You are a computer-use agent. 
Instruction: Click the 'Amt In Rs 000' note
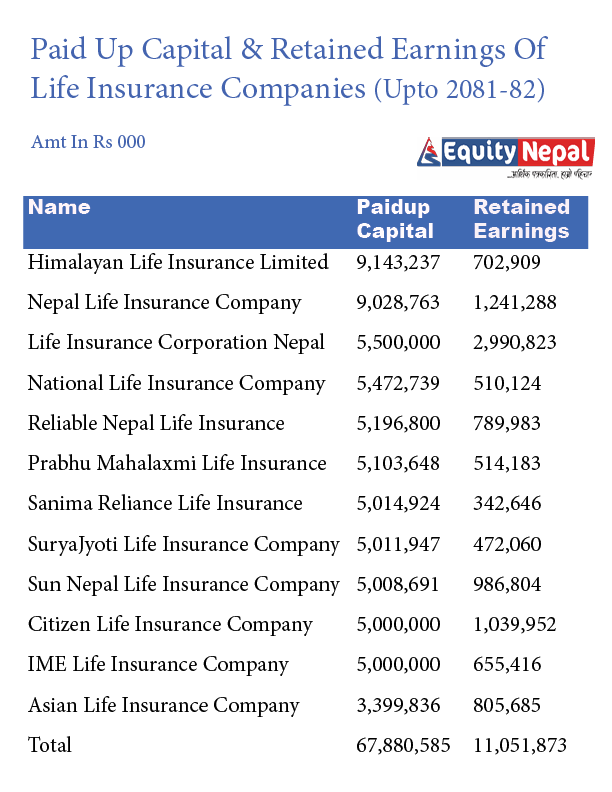[88, 142]
